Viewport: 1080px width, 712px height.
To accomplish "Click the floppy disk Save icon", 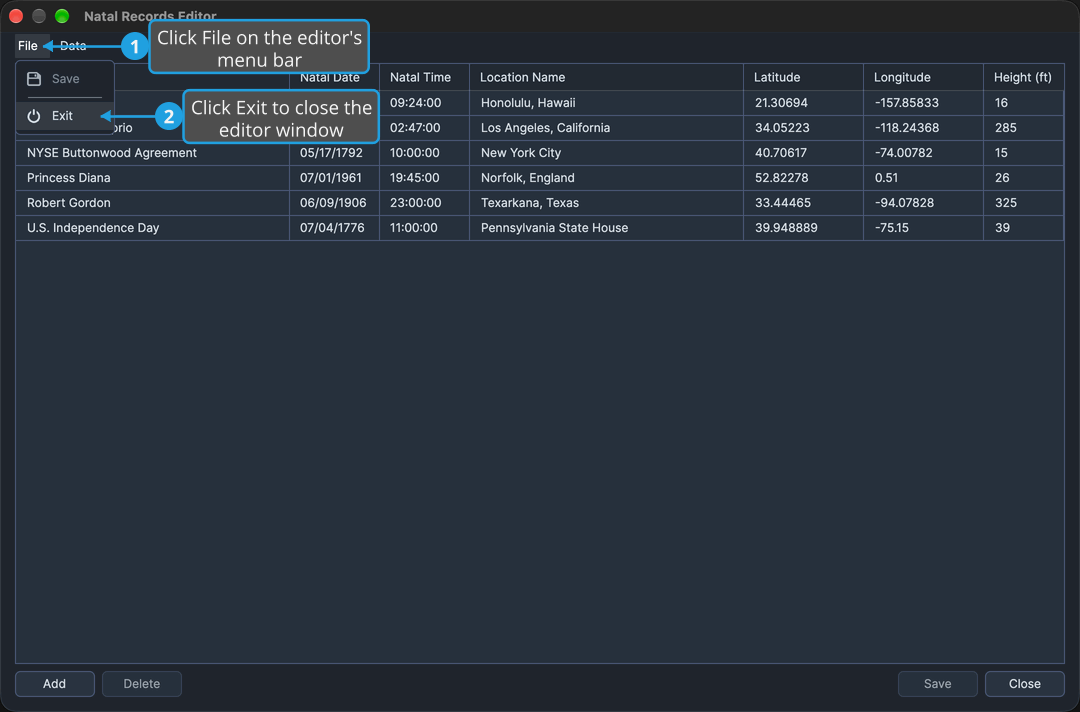I will (34, 78).
